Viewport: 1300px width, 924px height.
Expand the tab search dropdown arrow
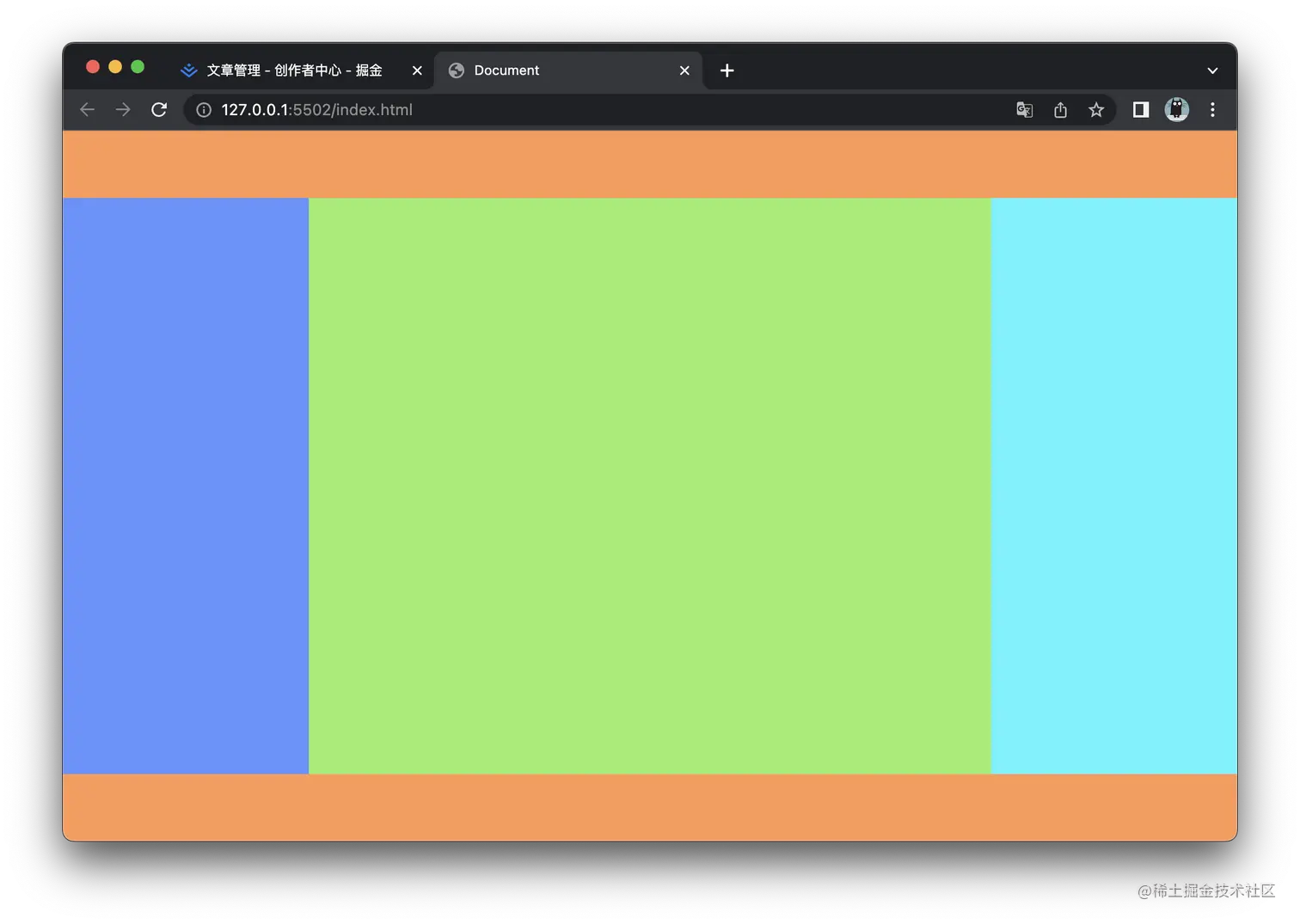1212,70
